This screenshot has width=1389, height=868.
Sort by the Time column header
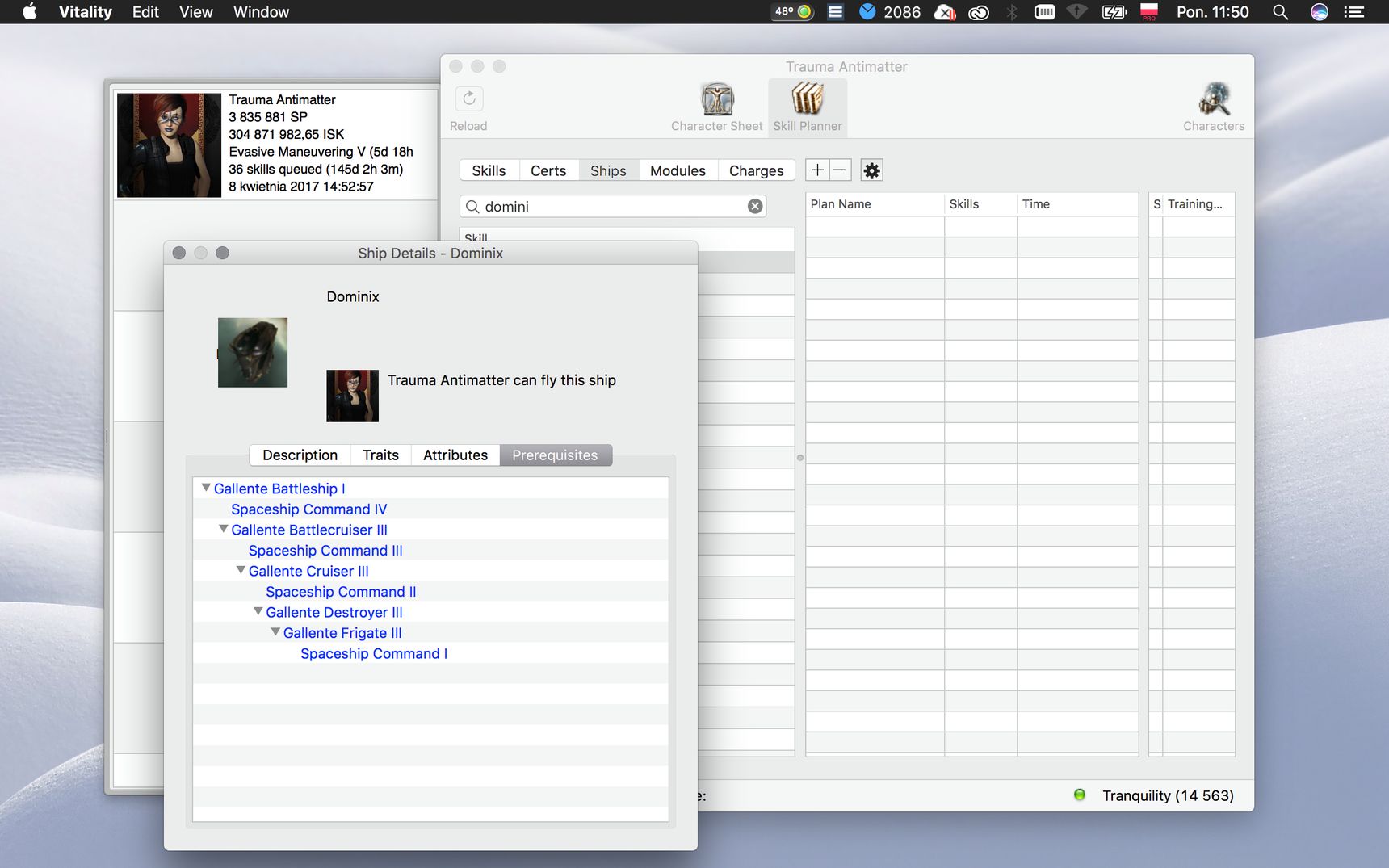click(1077, 204)
